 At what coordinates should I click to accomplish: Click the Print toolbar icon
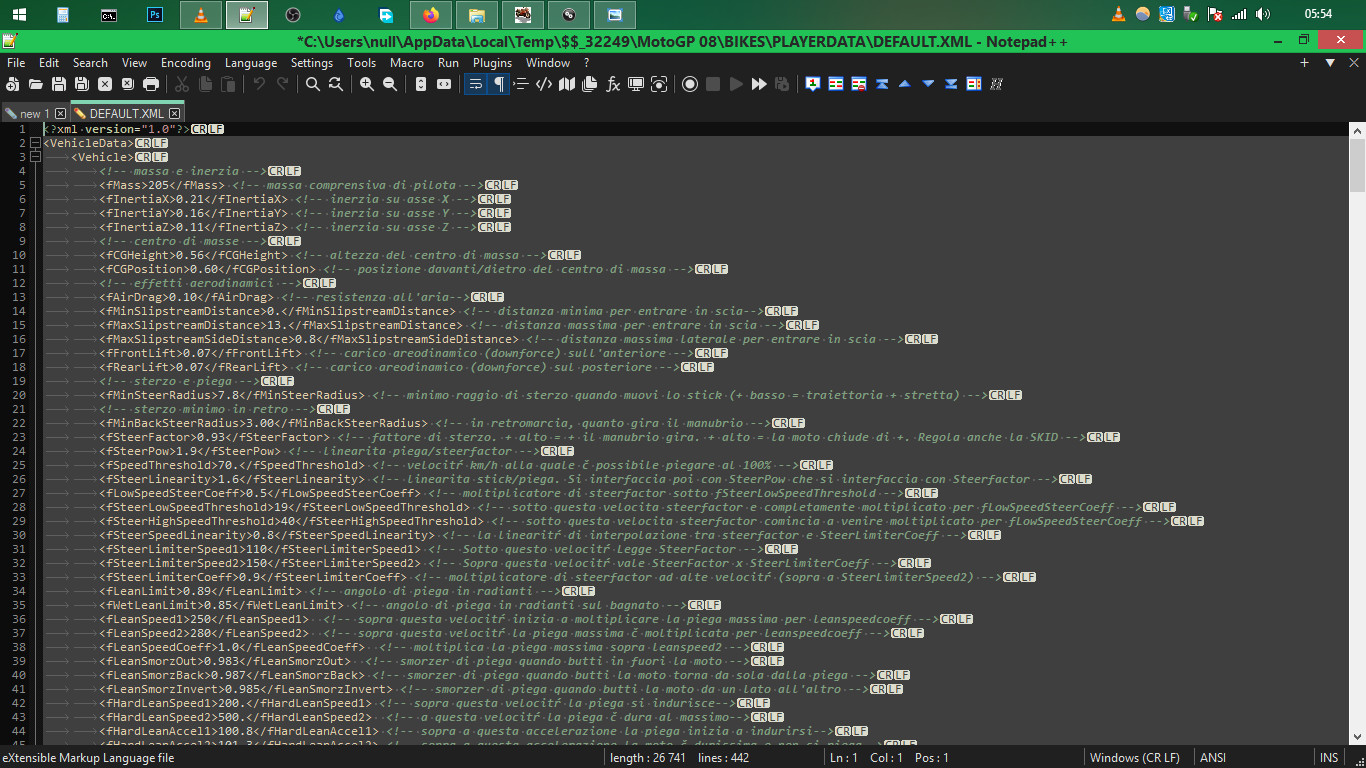[x=150, y=84]
